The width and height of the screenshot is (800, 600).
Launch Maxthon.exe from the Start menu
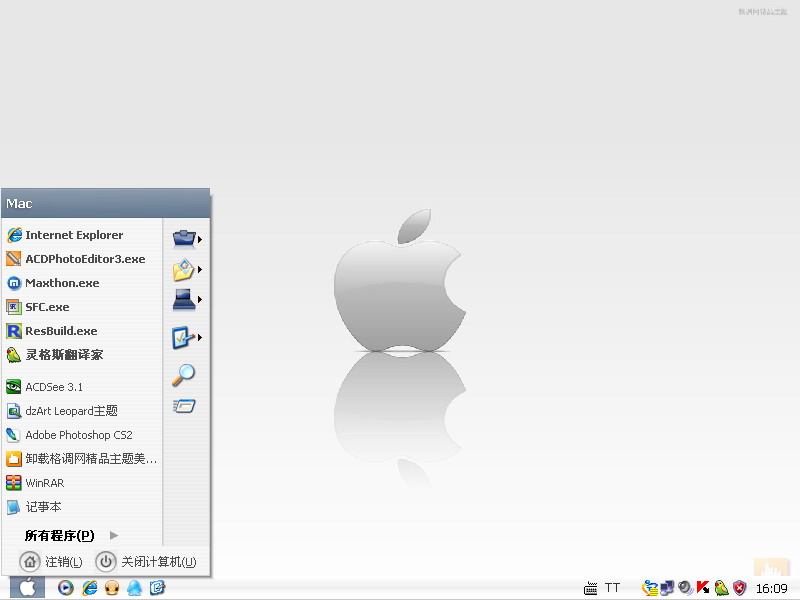tap(82, 283)
